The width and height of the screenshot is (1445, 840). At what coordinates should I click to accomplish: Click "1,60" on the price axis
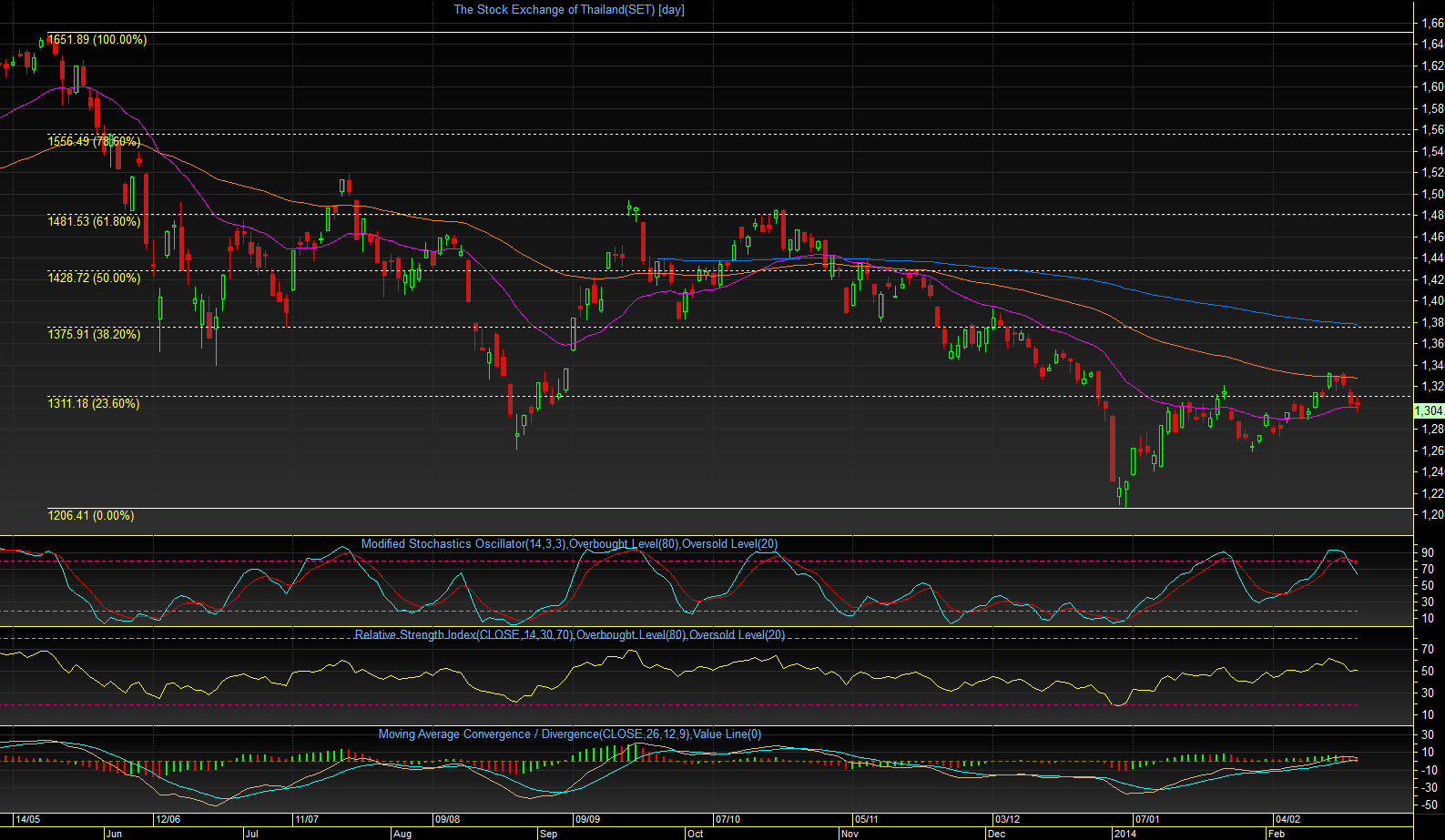tap(1432, 87)
